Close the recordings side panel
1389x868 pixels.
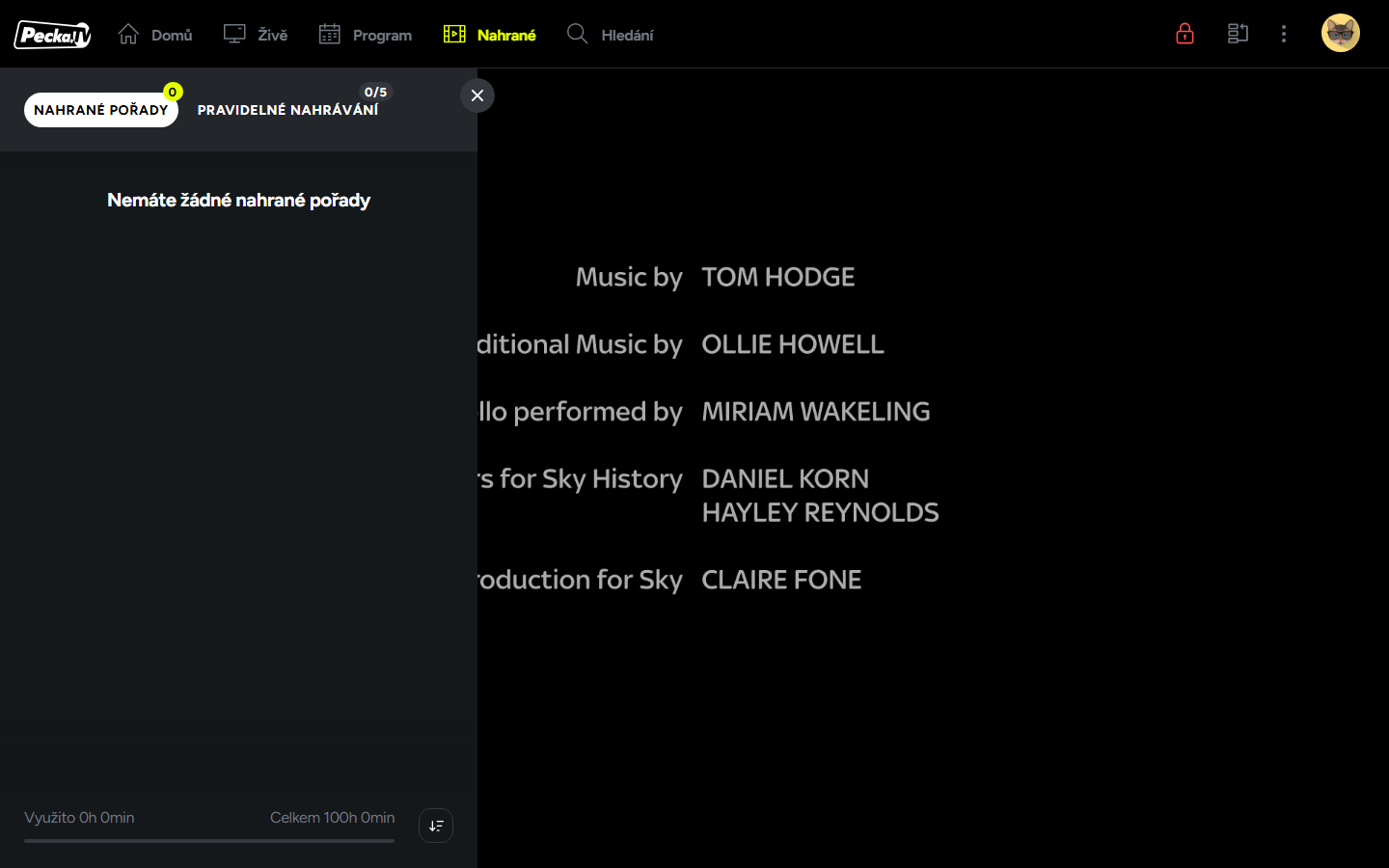click(x=477, y=95)
